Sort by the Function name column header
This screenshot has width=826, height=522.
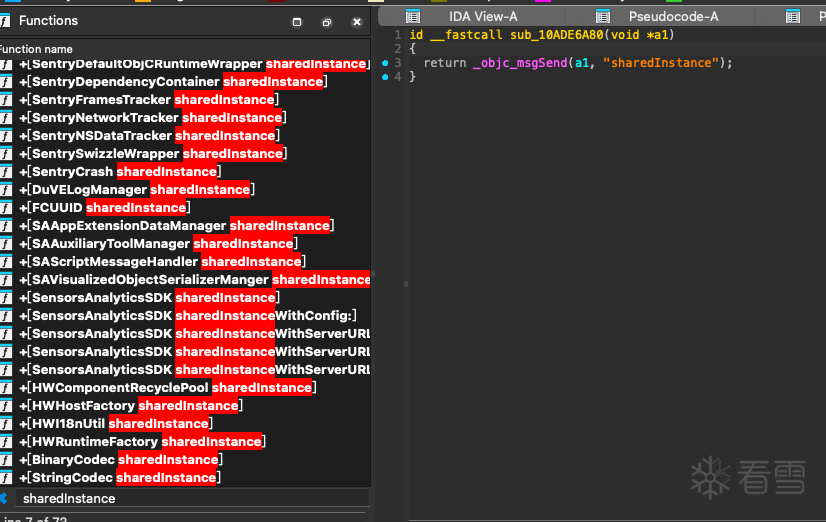pos(36,50)
